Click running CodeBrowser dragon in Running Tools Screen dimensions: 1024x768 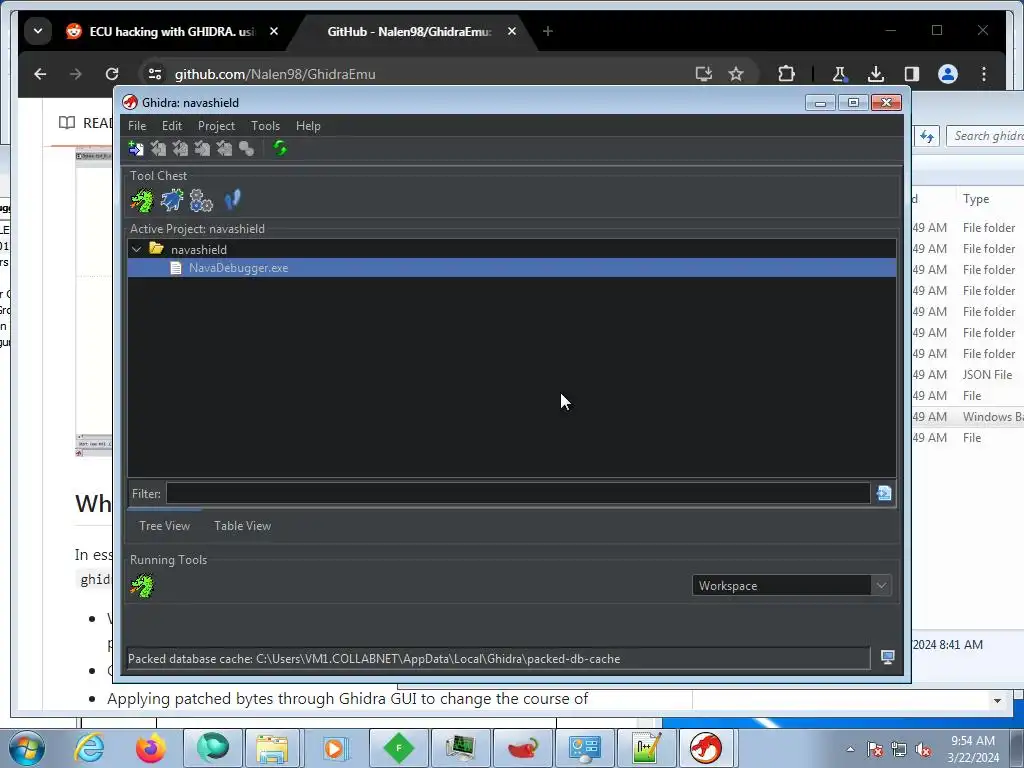142,586
